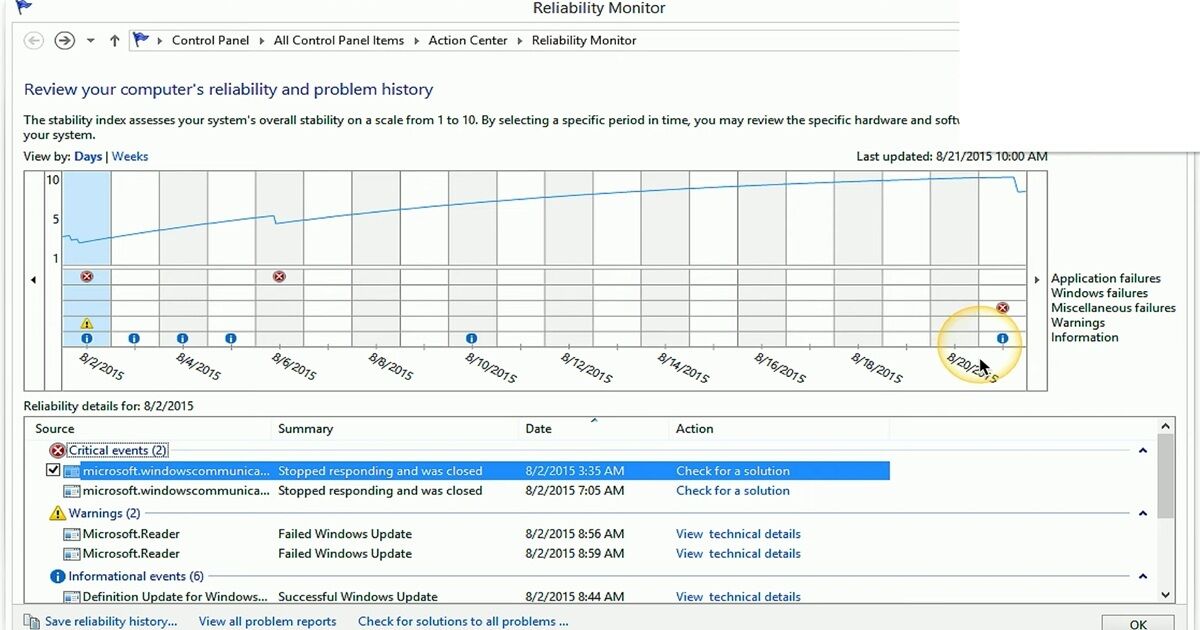Collapse the Warnings group
This screenshot has height=630, width=1200.
[x=1142, y=513]
